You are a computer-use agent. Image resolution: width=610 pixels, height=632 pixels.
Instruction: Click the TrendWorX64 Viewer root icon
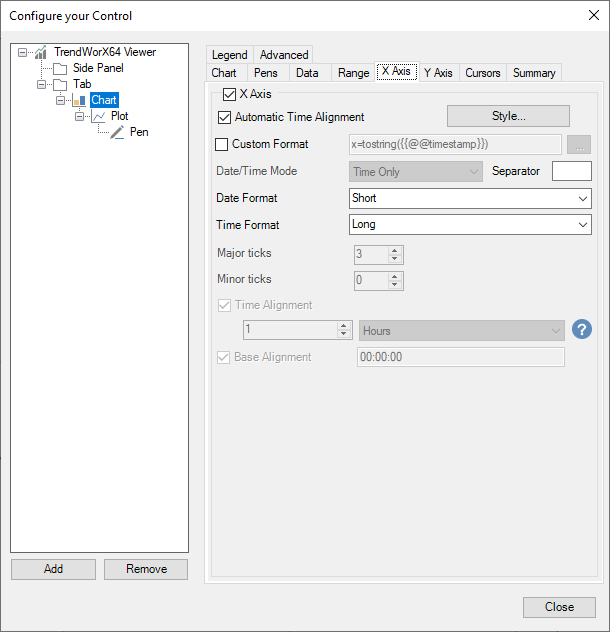[41, 52]
